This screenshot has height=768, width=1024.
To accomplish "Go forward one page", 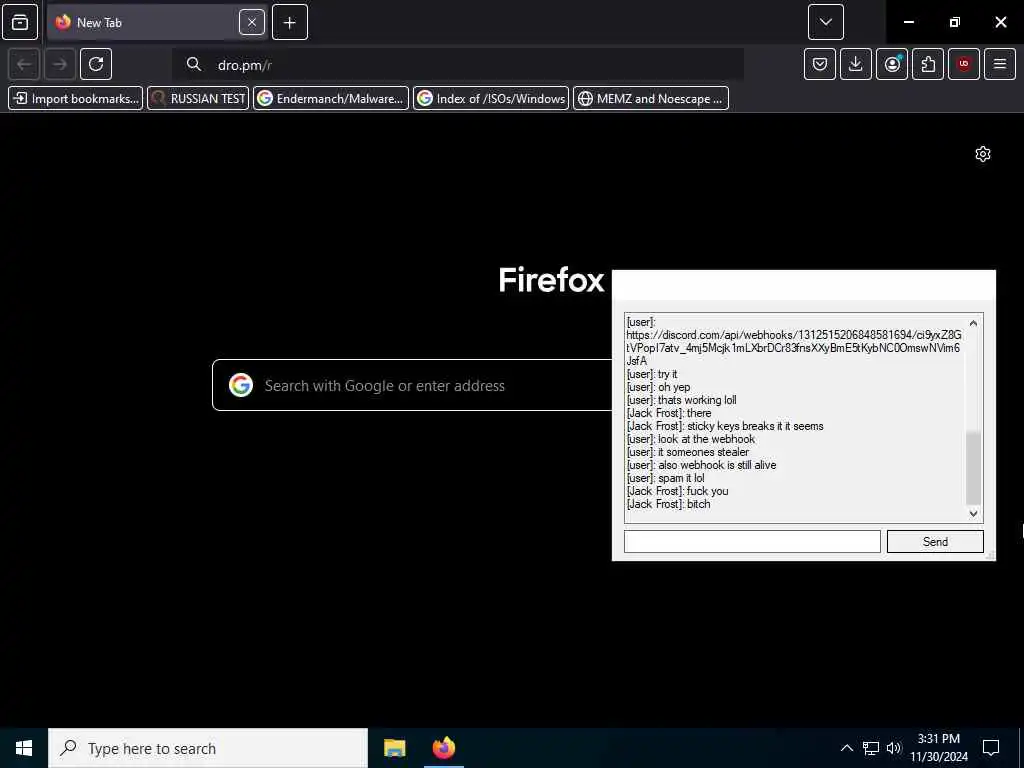I will click(60, 64).
